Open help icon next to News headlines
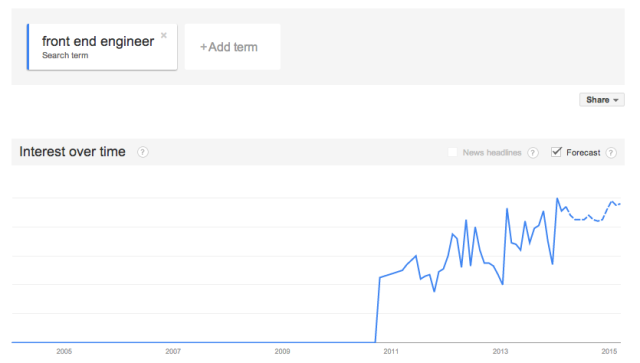Screen dimensions: 640x363 coord(533,153)
